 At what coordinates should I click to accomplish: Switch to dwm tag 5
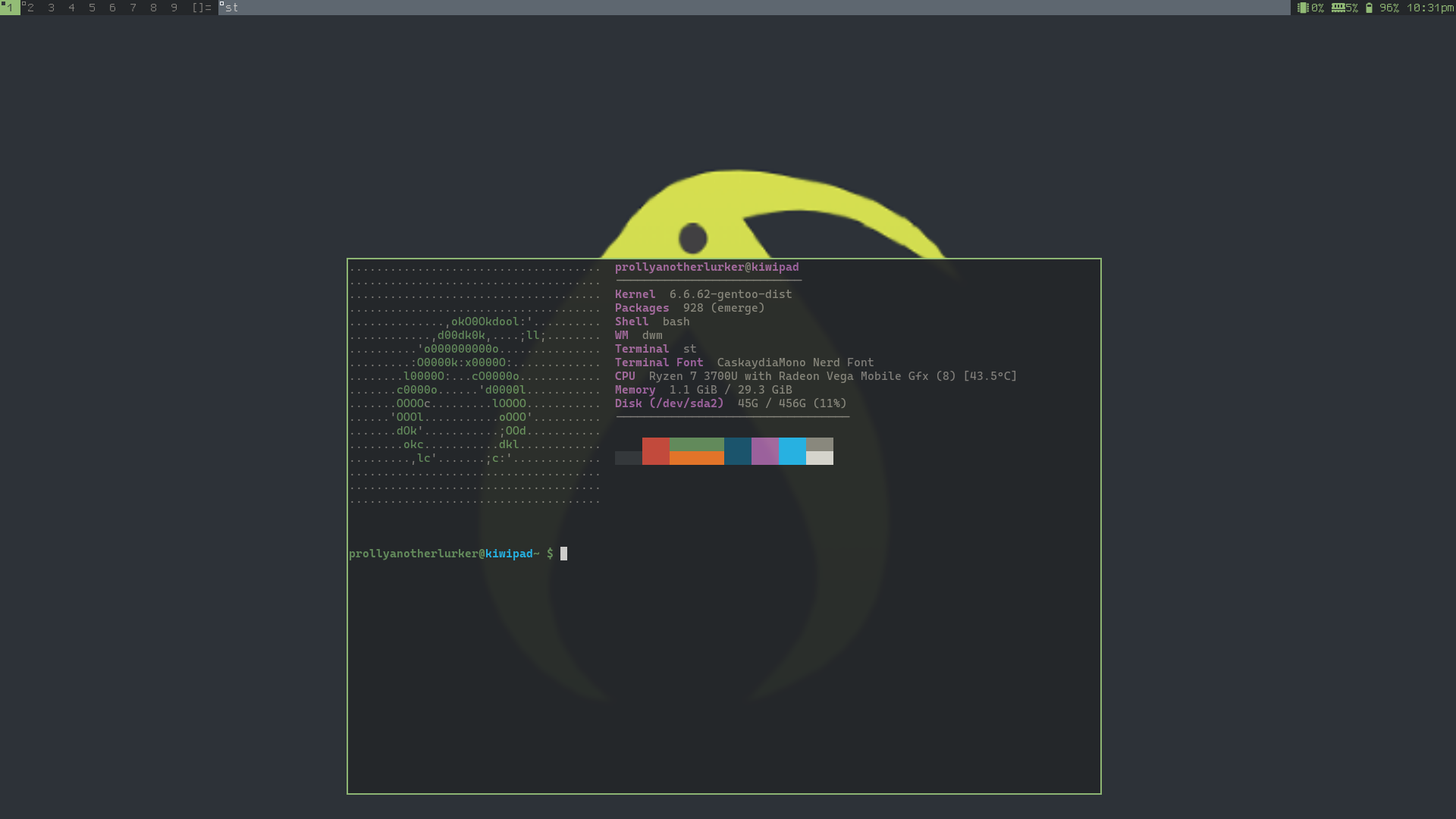[x=93, y=8]
